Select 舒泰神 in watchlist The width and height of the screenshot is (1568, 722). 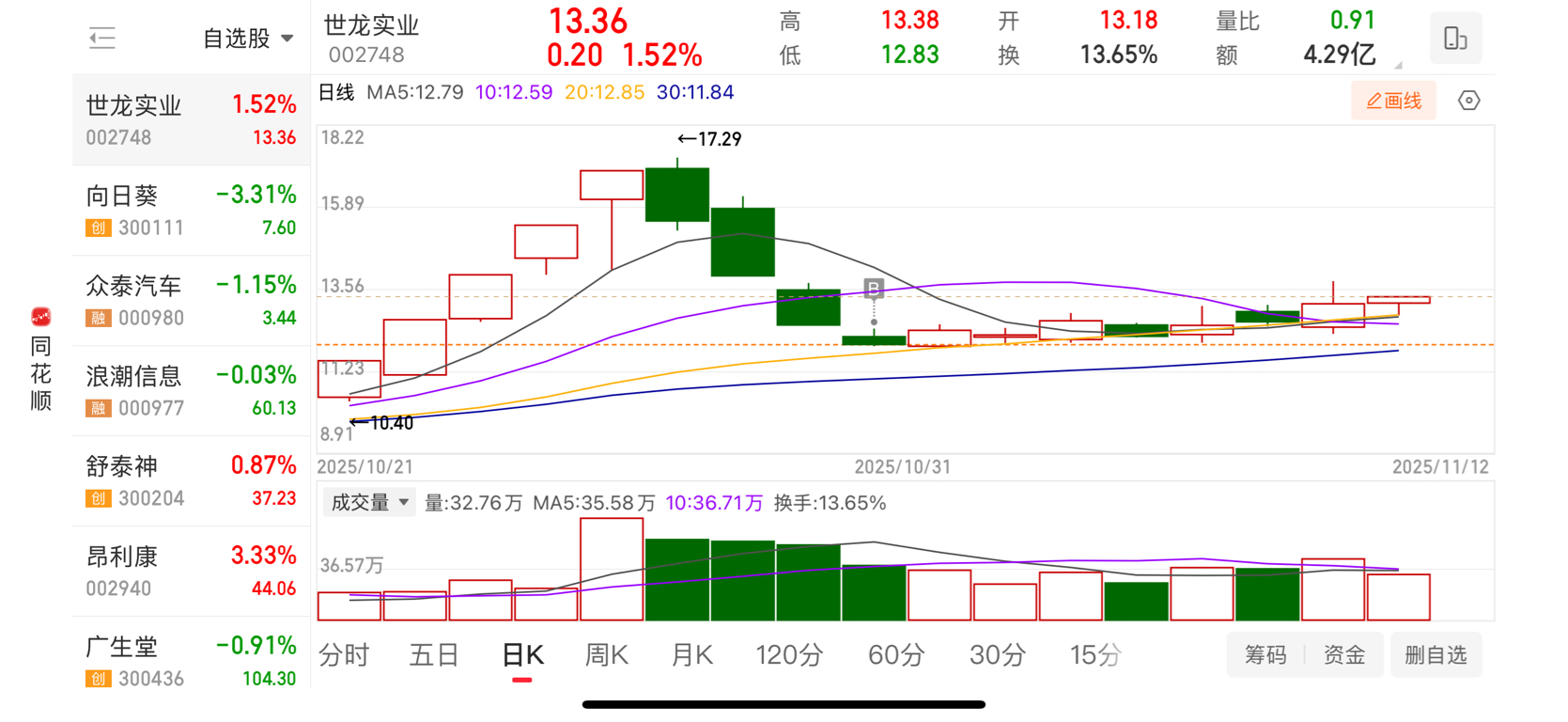192,481
